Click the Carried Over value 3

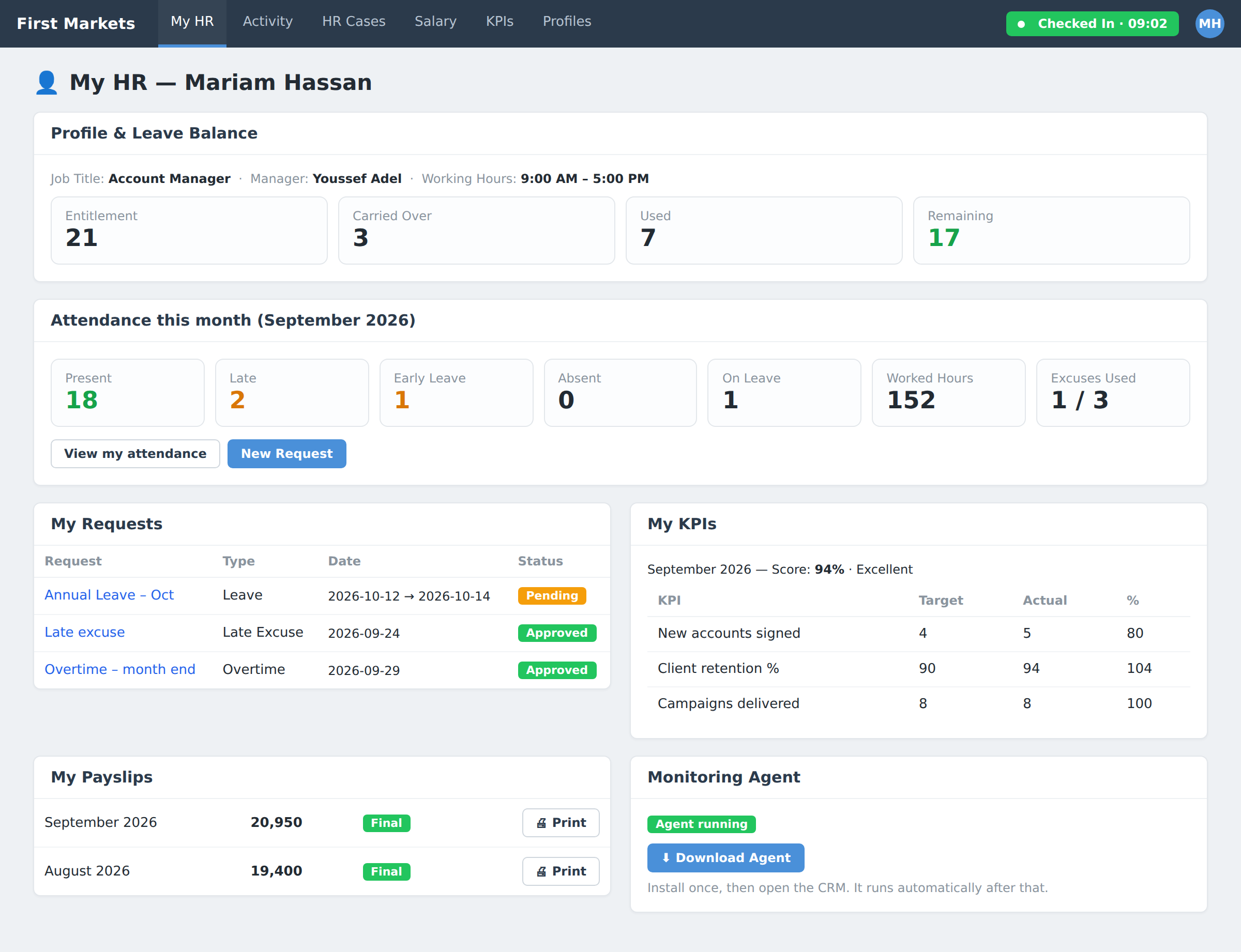pyautogui.click(x=360, y=237)
